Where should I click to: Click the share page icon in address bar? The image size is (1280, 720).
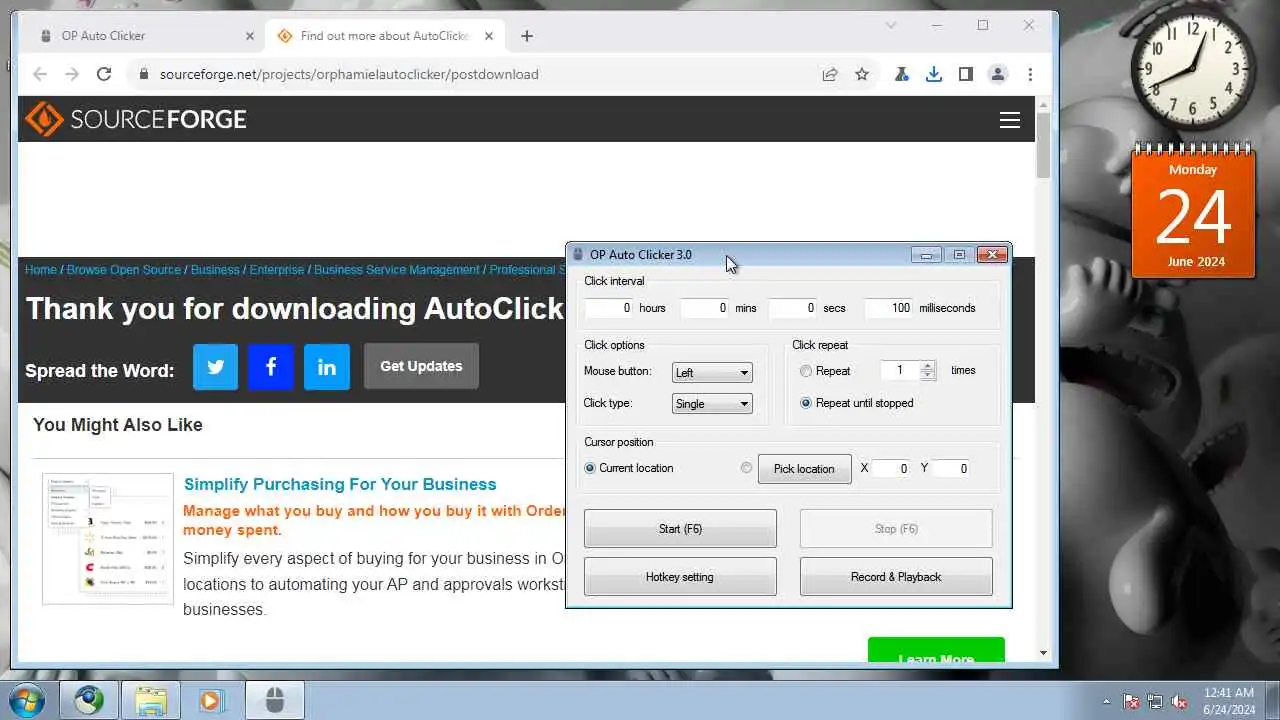[830, 74]
